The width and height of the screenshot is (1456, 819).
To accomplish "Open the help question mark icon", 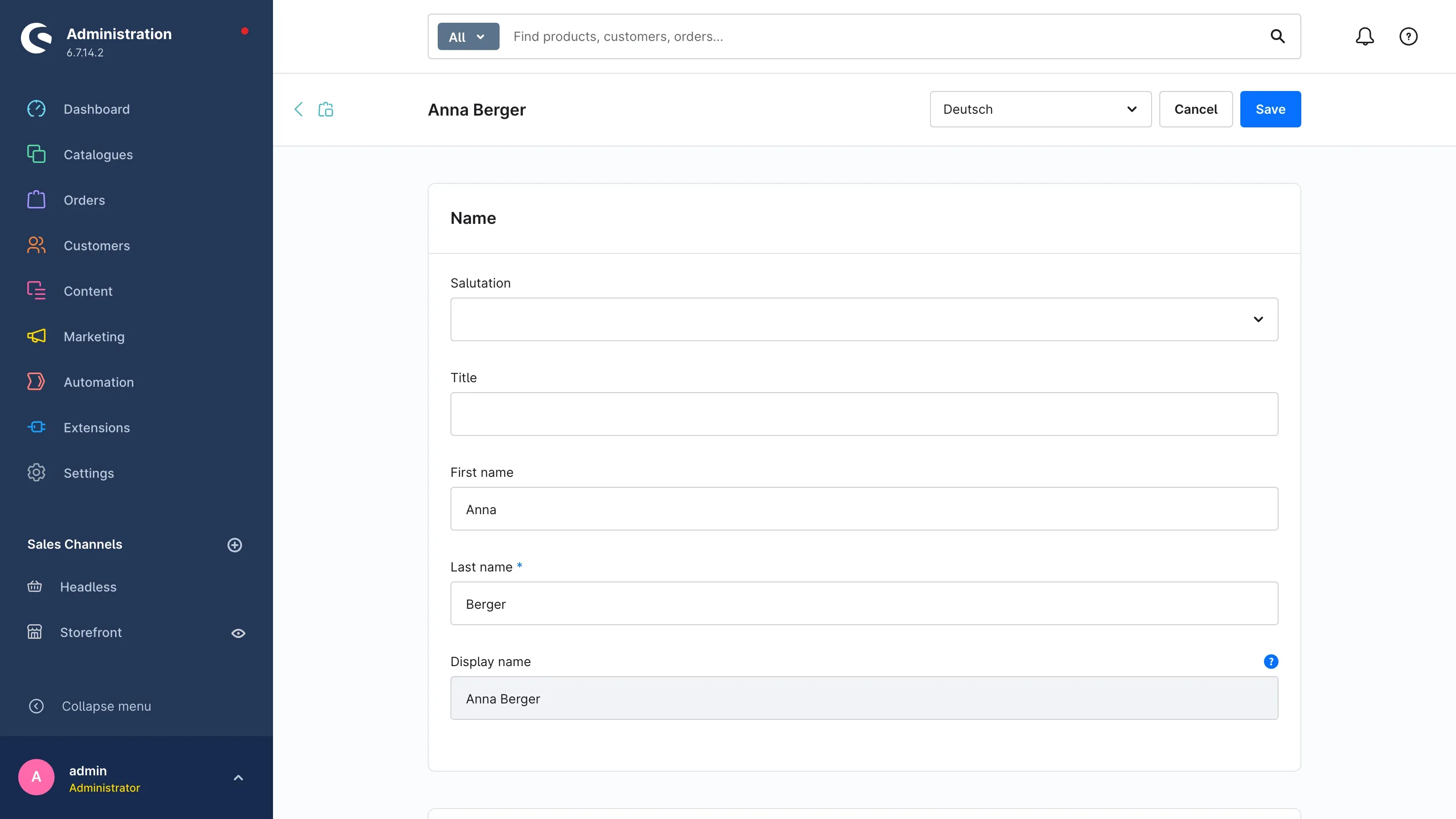I will pyautogui.click(x=1408, y=37).
